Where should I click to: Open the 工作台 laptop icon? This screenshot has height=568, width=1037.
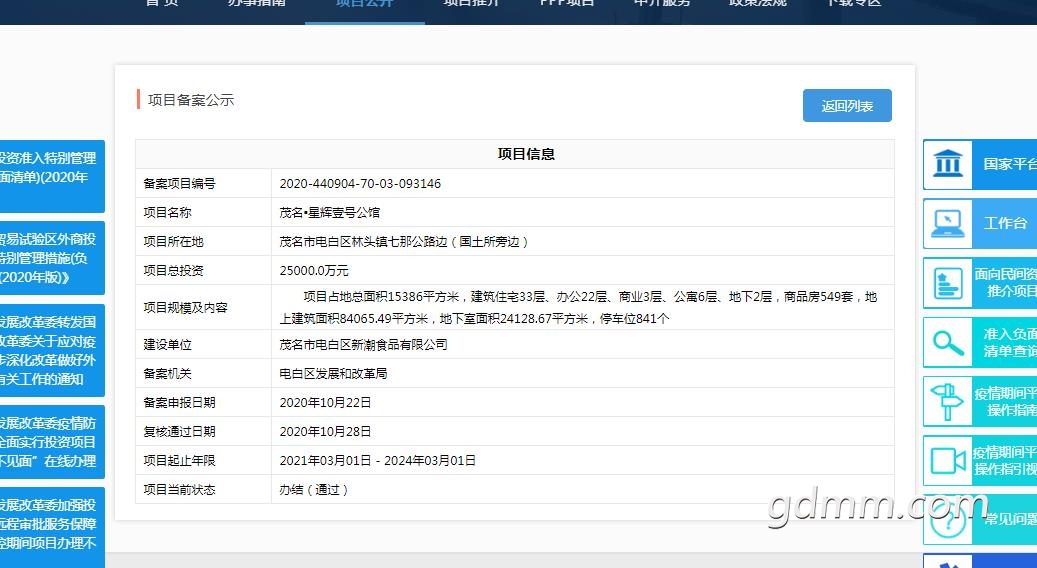pos(948,223)
